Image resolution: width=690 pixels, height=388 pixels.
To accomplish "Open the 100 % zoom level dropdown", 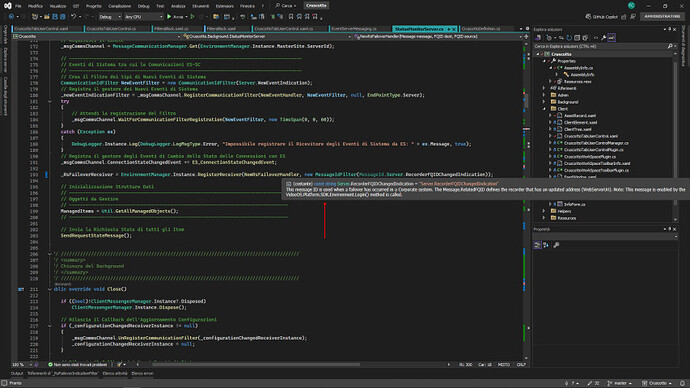I will click(x=22, y=365).
